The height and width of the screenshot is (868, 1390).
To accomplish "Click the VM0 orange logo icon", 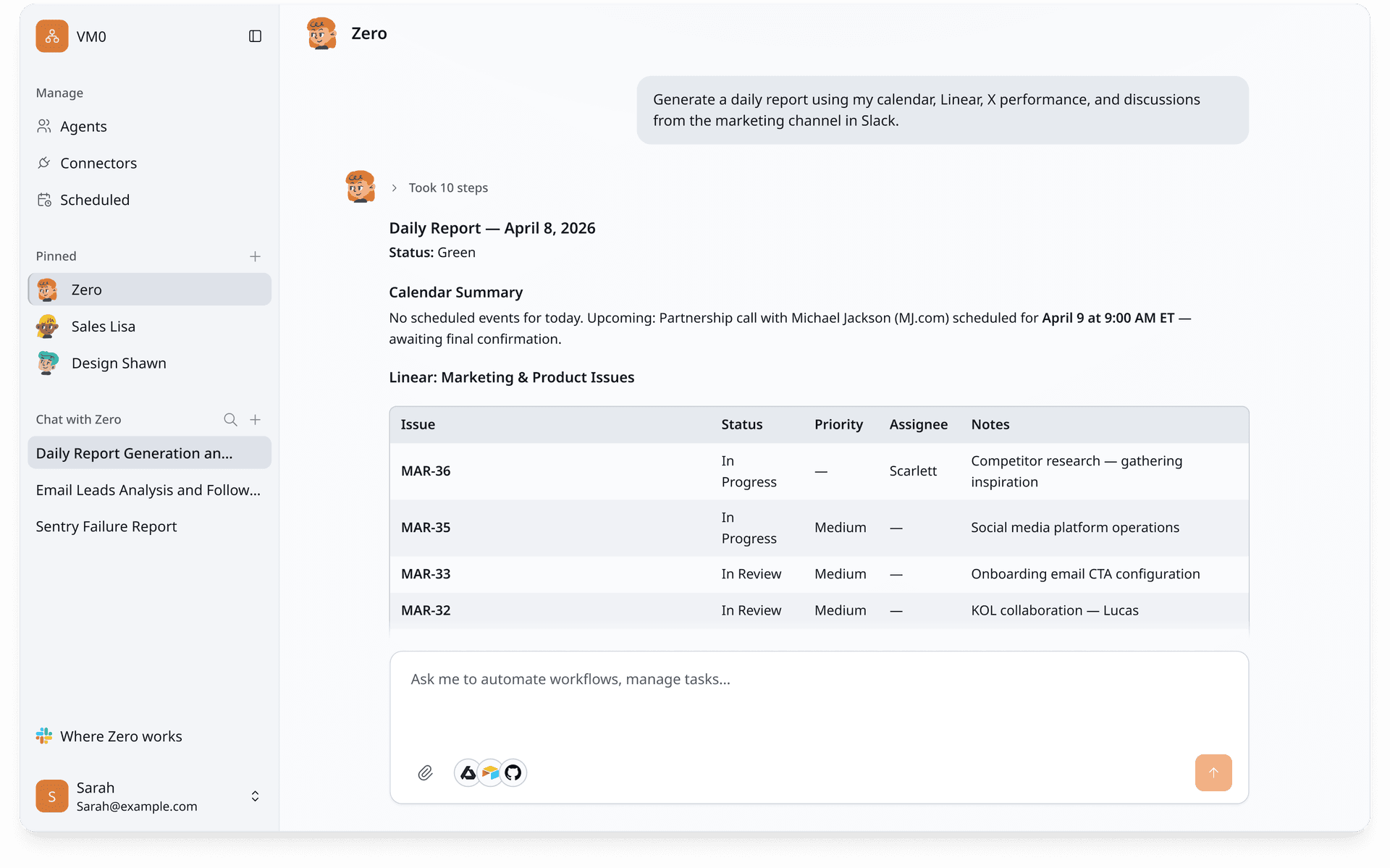I will coord(52,36).
